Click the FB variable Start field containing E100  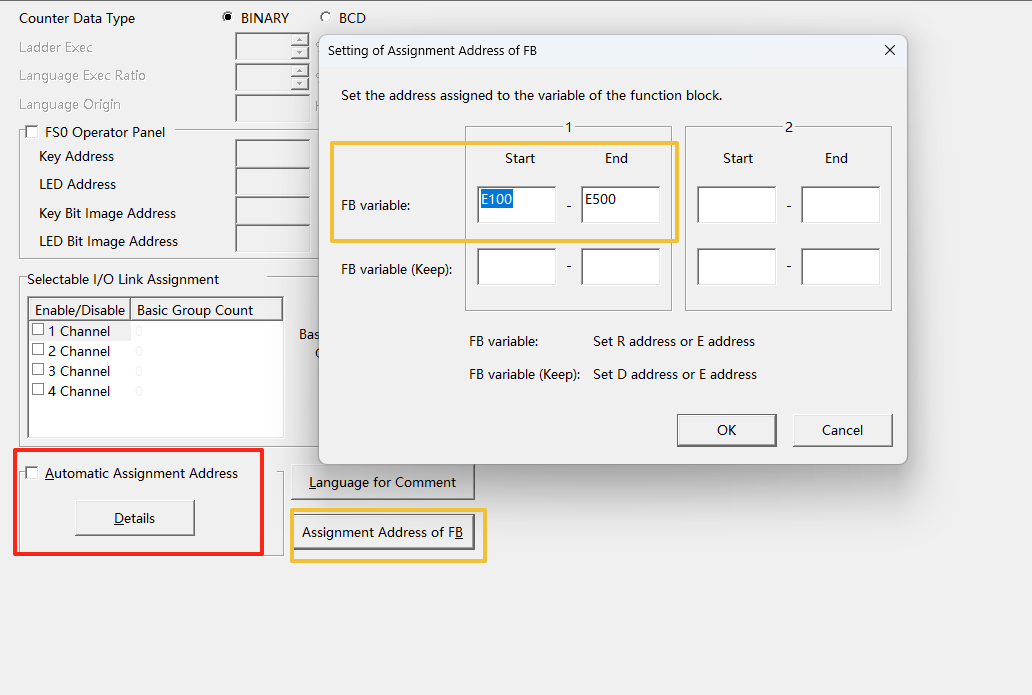pyautogui.click(x=516, y=204)
